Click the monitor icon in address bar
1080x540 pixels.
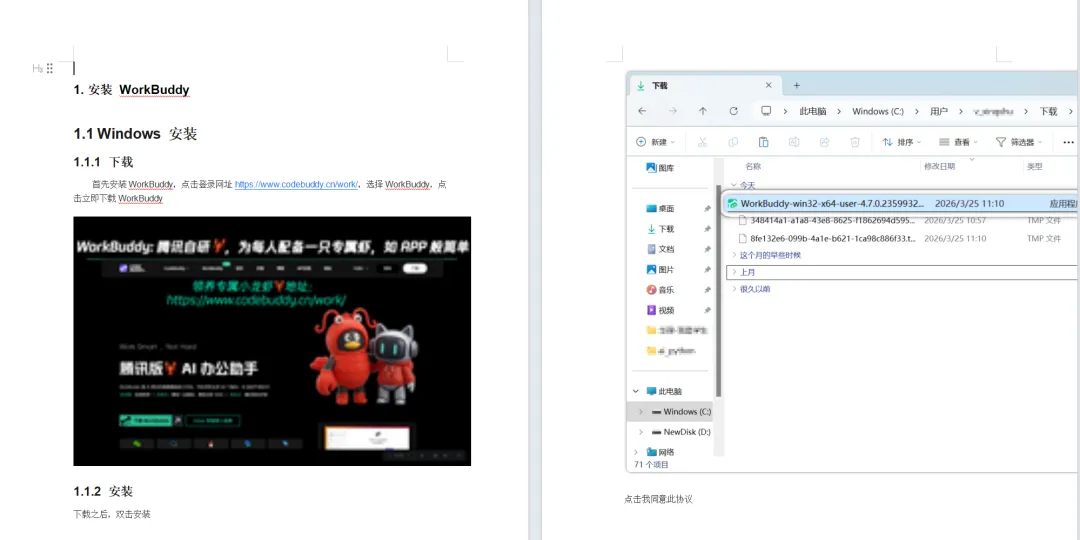tap(766, 111)
